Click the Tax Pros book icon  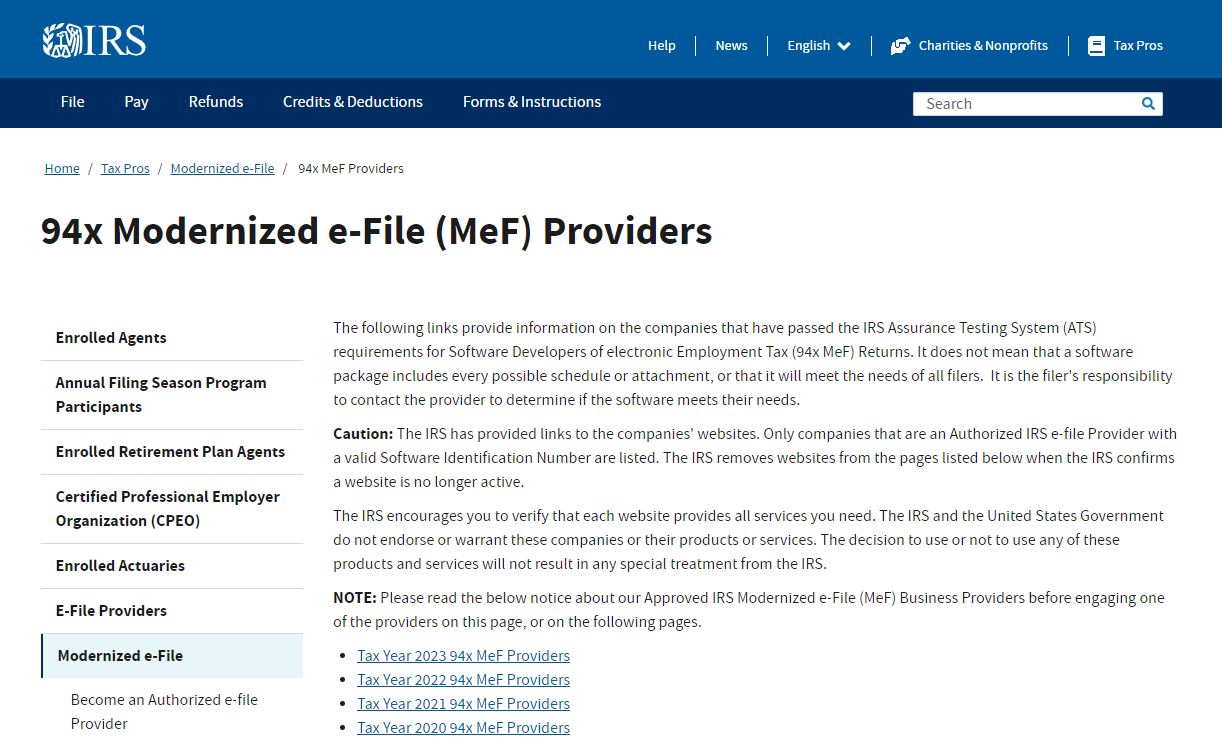point(1096,46)
